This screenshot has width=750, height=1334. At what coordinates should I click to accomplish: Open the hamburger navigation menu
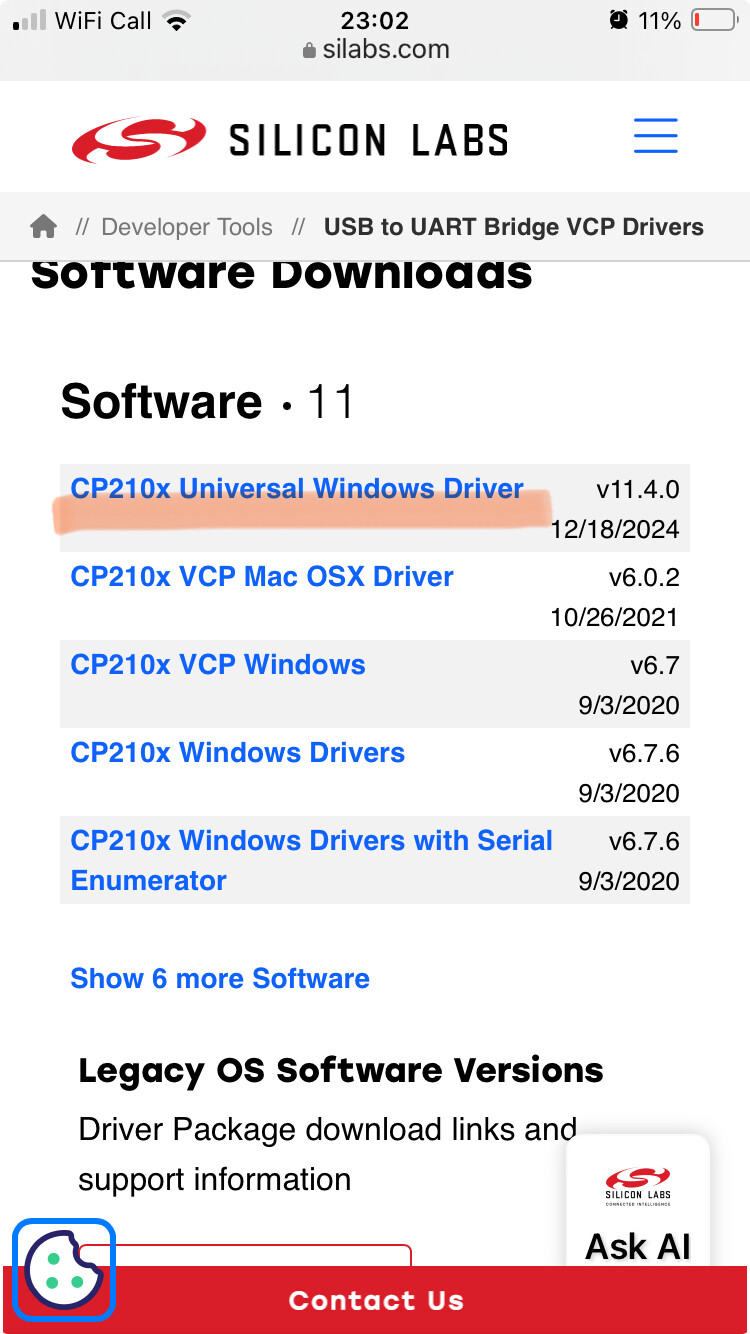coord(655,136)
